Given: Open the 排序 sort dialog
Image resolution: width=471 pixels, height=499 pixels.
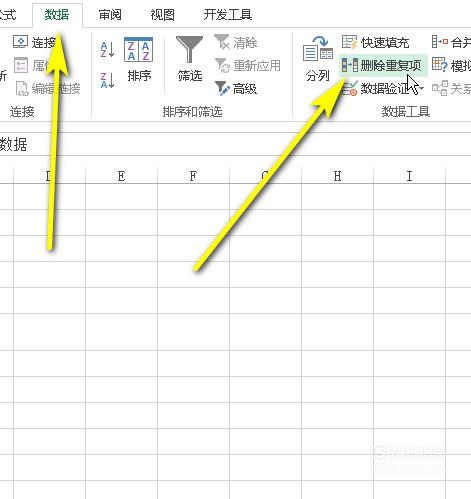Looking at the screenshot, I should point(139,60).
